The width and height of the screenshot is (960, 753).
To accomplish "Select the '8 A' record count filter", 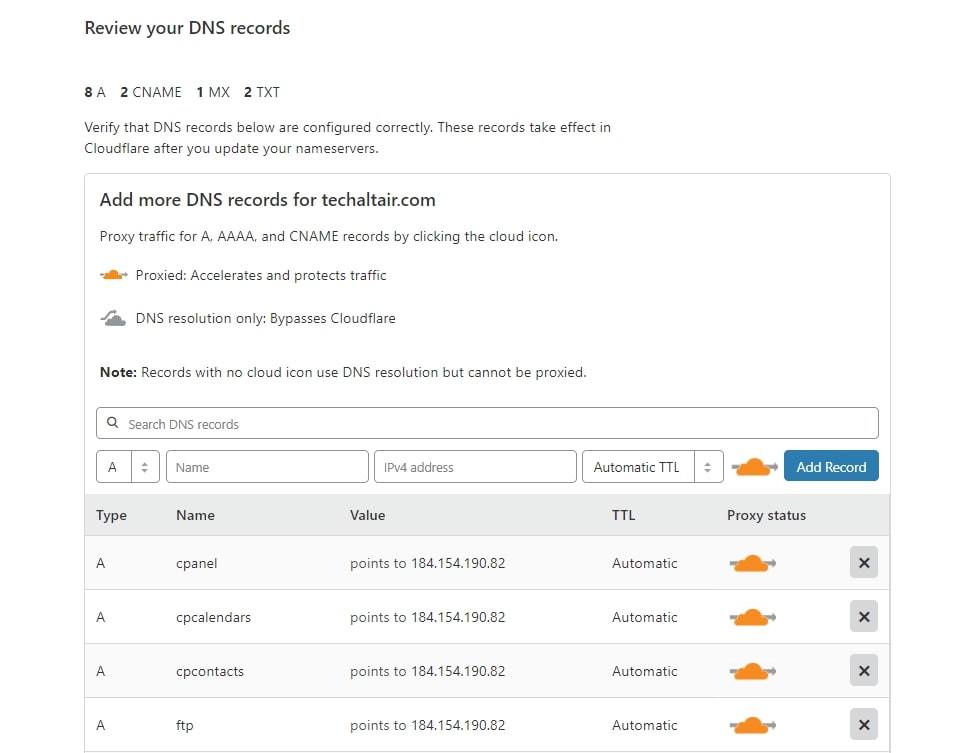I will tap(95, 92).
